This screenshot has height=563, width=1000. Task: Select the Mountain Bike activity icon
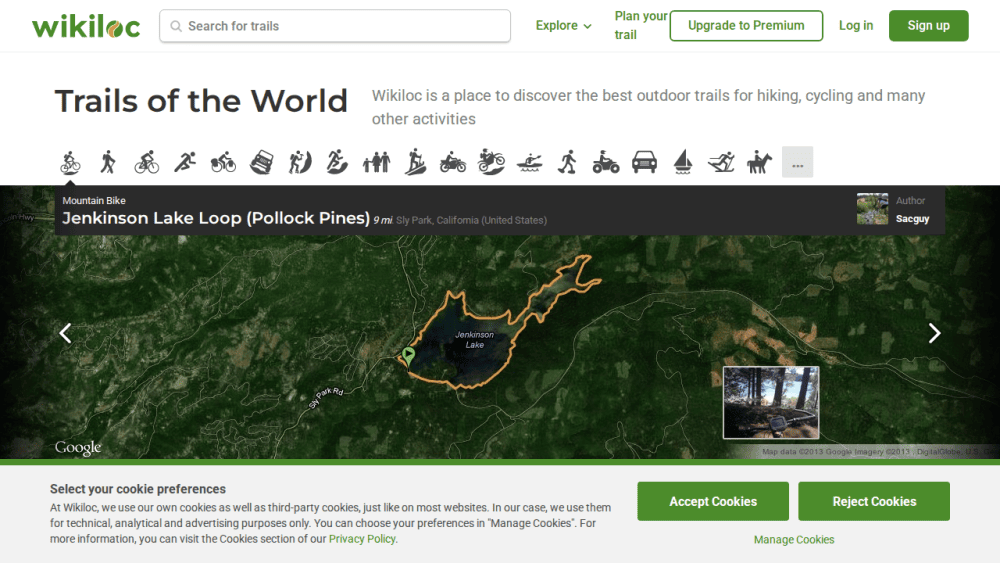point(70,162)
